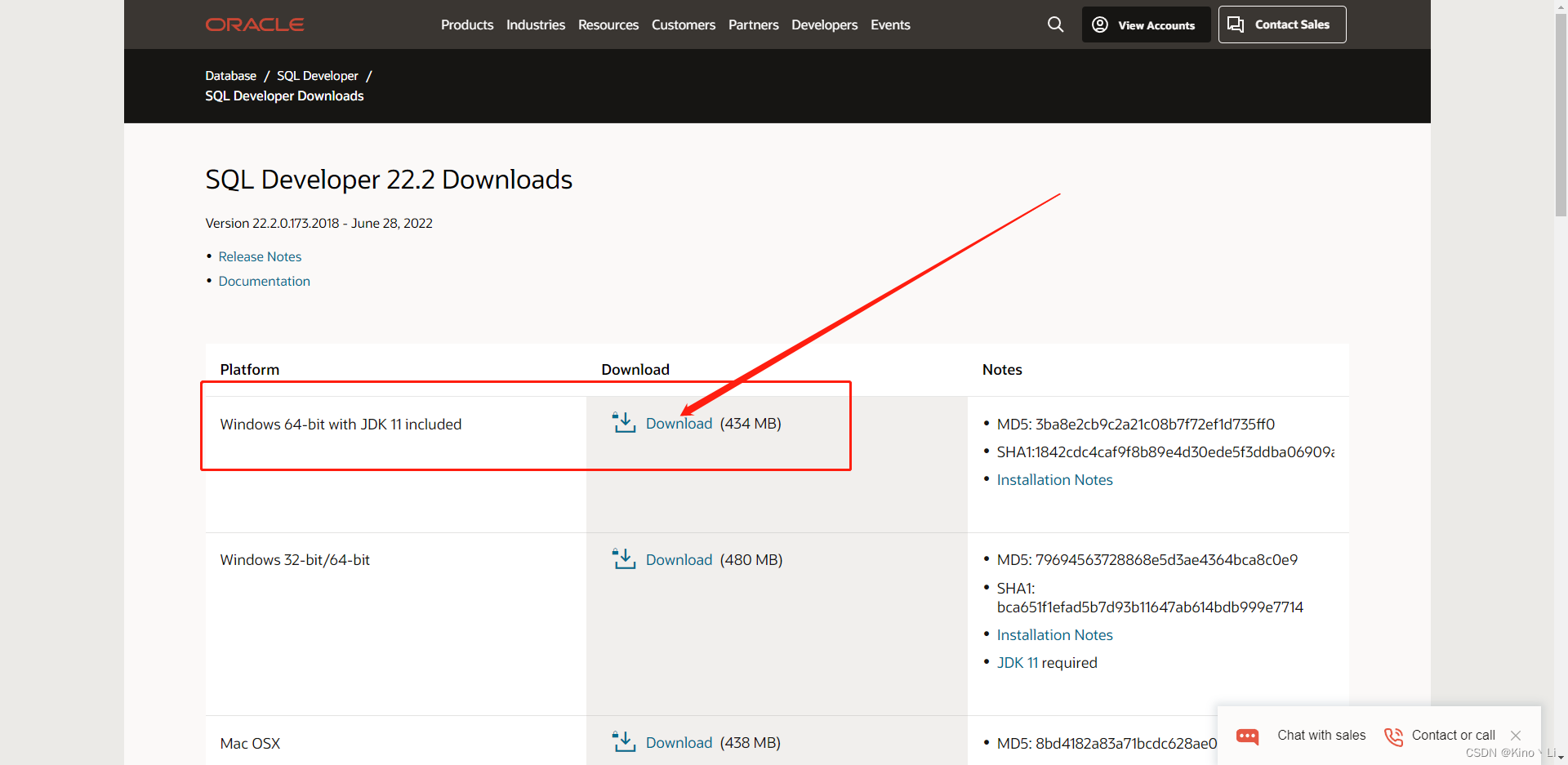Open the Documentation link
The height and width of the screenshot is (765, 1568).
[265, 281]
